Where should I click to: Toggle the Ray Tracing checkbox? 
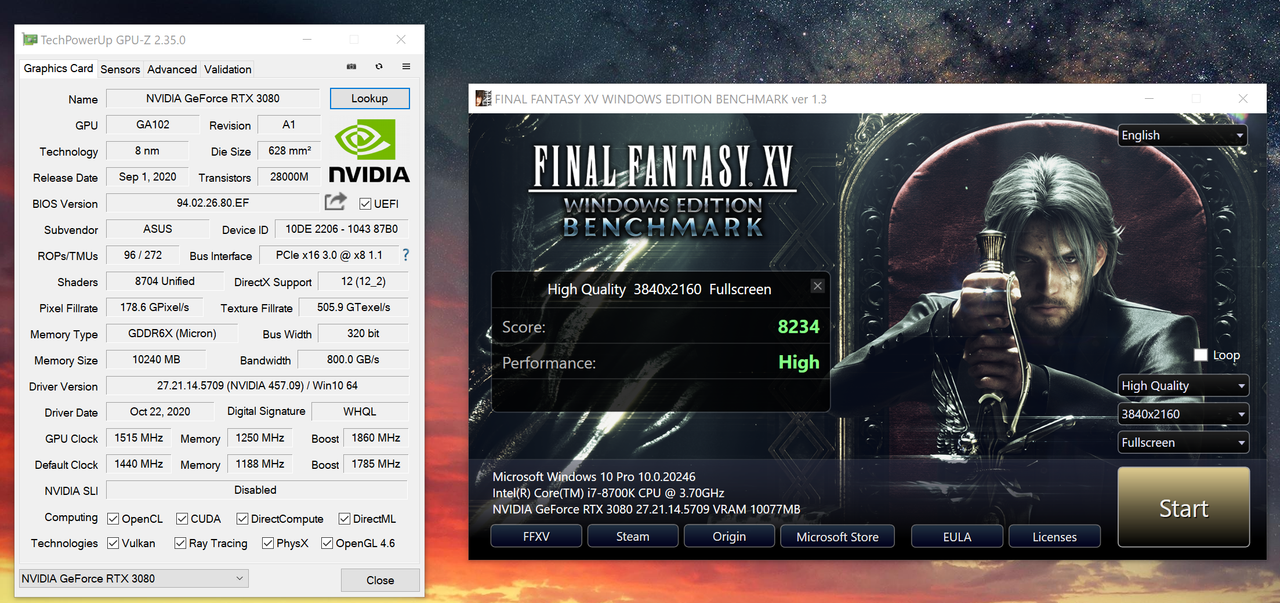click(180, 543)
